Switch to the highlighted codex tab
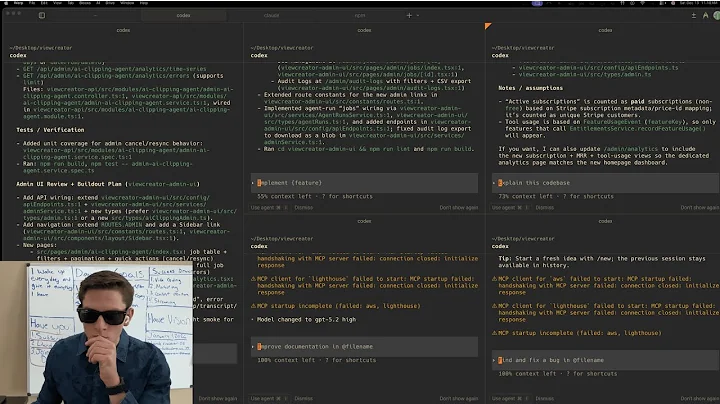Screen dimensions: 720x404 [x=184, y=15]
